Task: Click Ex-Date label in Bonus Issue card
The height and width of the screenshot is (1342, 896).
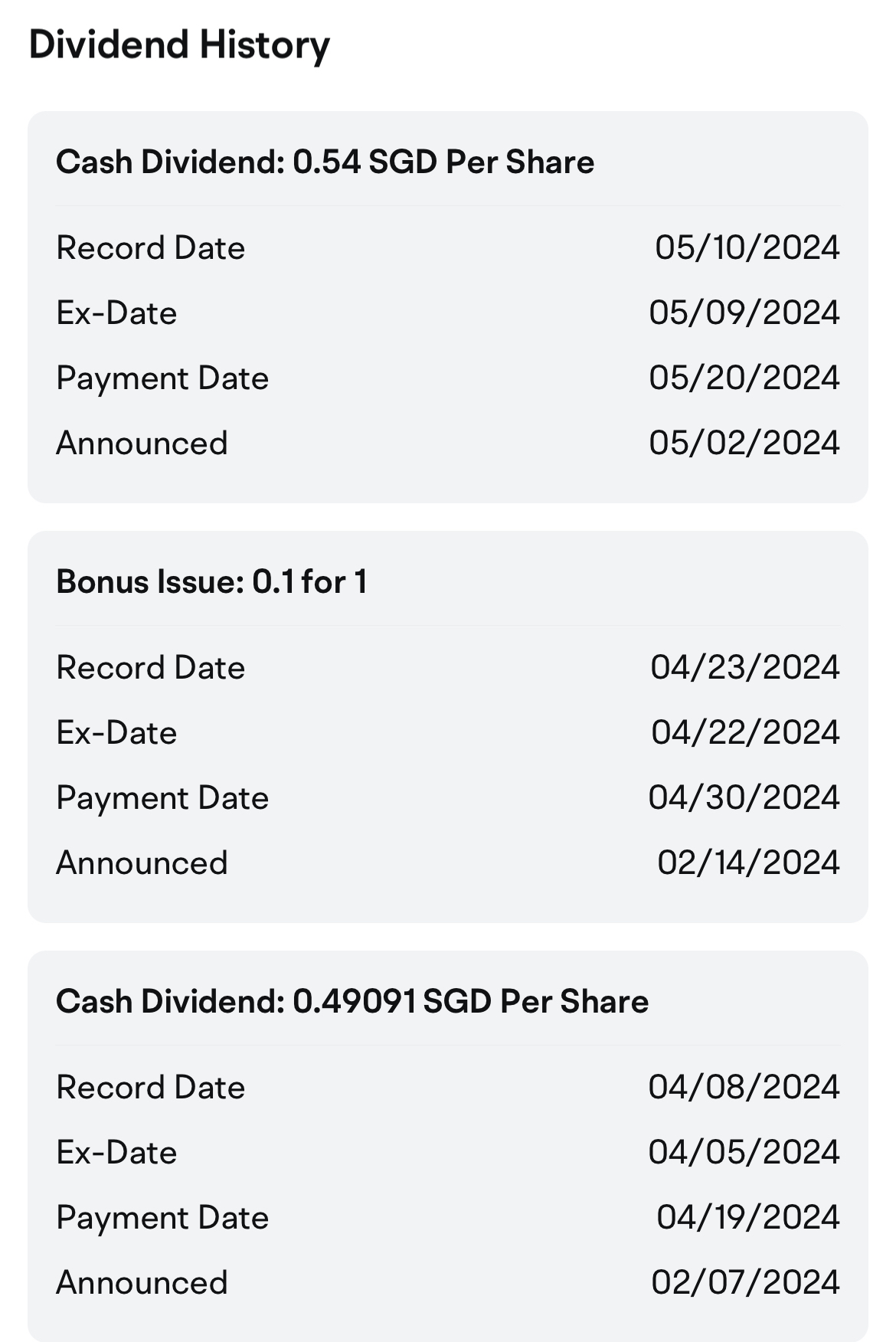Action: tap(116, 733)
